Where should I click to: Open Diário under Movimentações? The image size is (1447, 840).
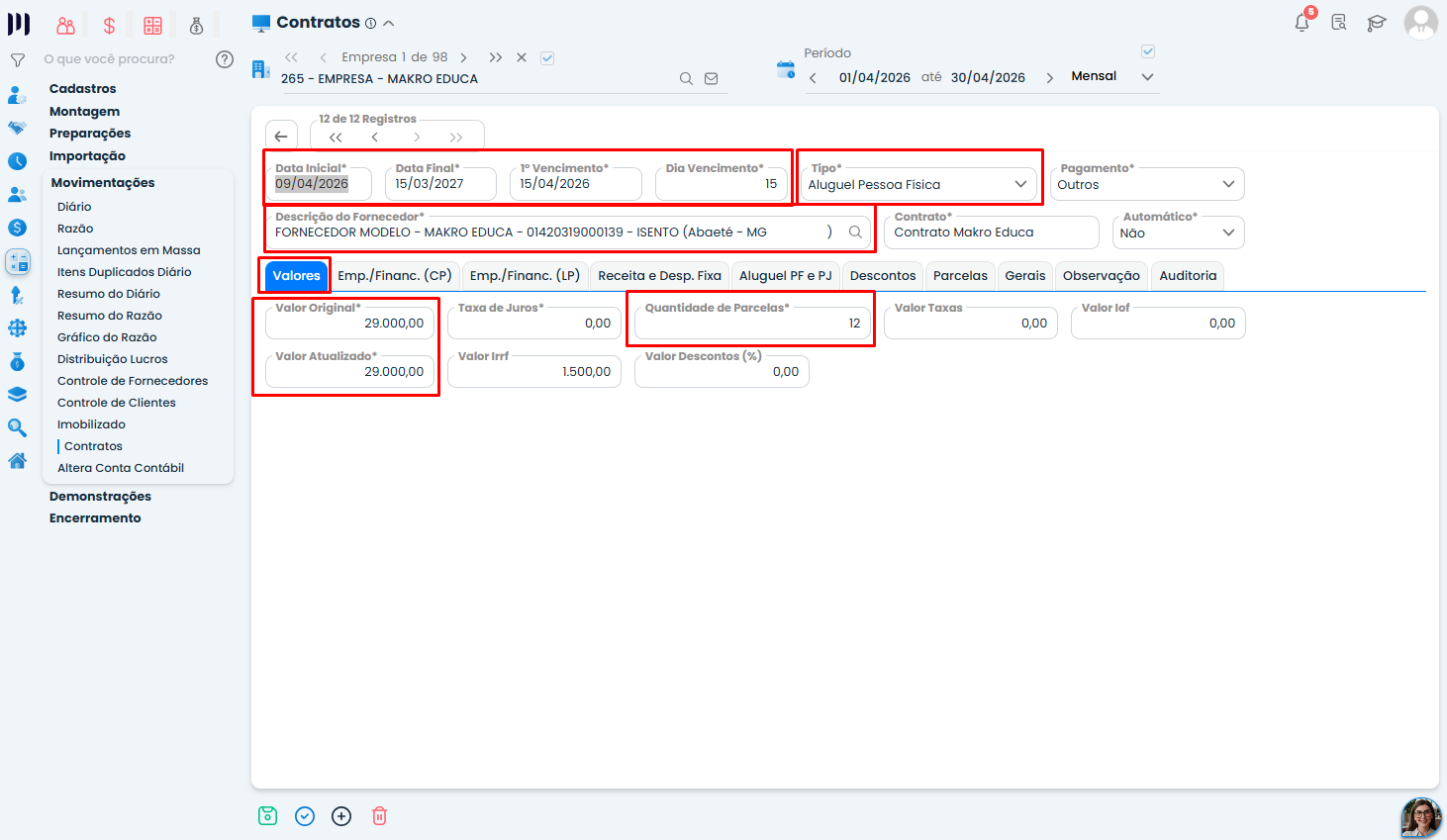pos(74,207)
